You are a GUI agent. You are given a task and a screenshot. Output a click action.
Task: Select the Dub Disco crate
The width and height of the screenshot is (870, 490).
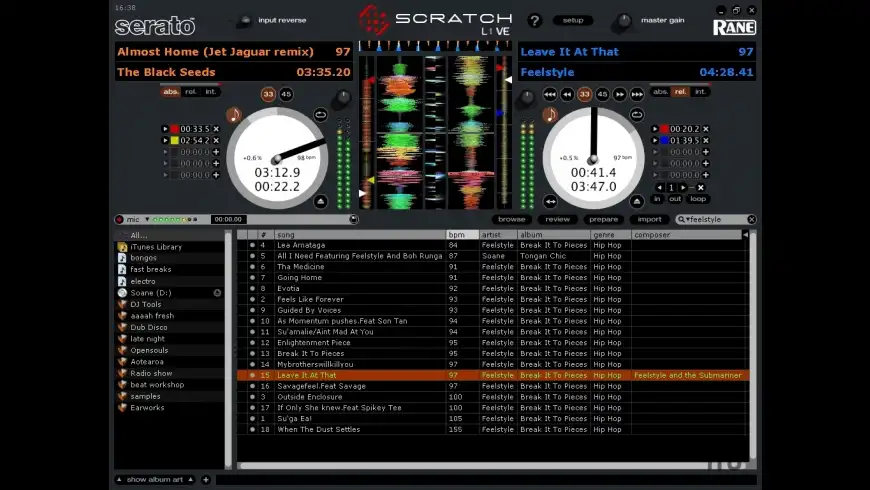pyautogui.click(x=149, y=327)
